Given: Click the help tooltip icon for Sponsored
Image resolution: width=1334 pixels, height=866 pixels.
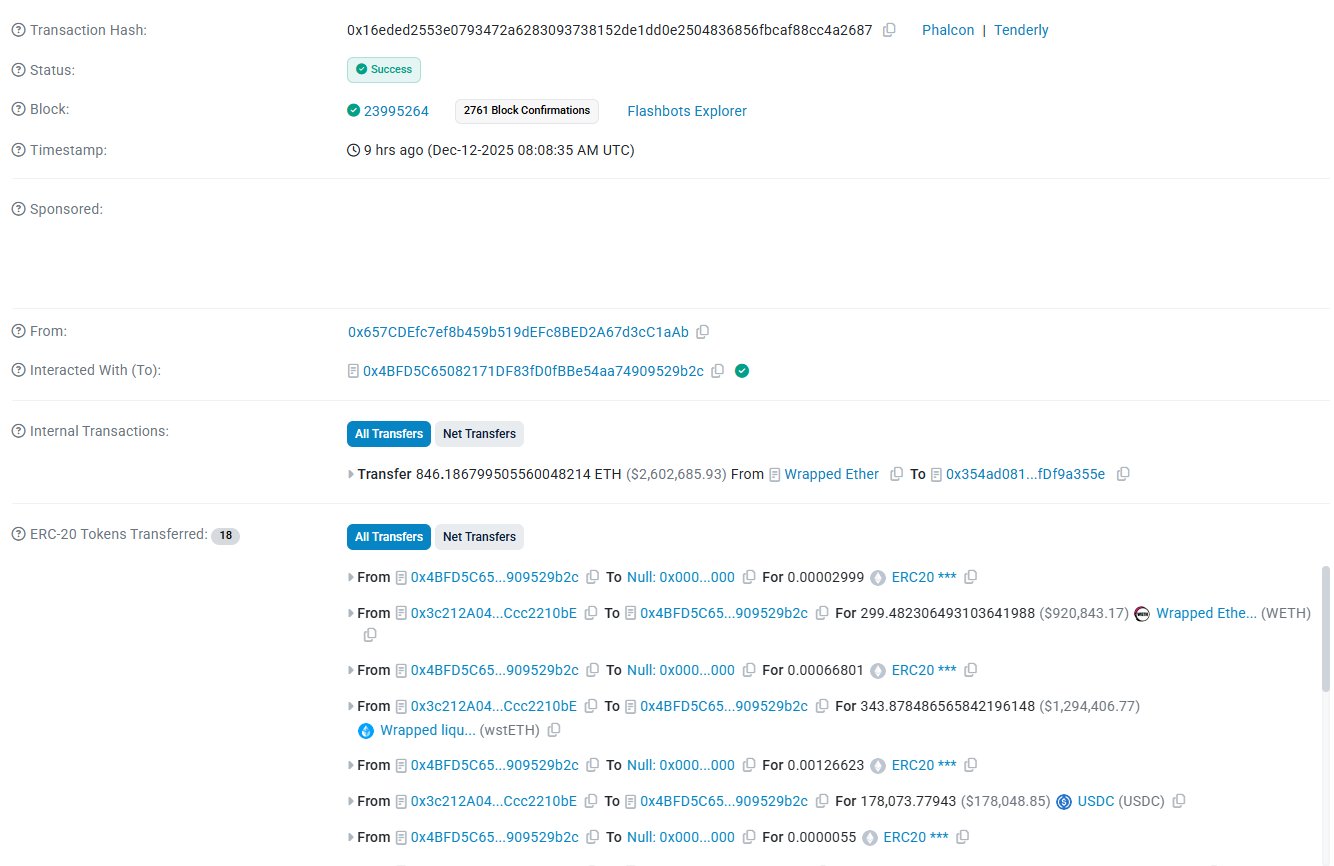Looking at the screenshot, I should (17, 209).
